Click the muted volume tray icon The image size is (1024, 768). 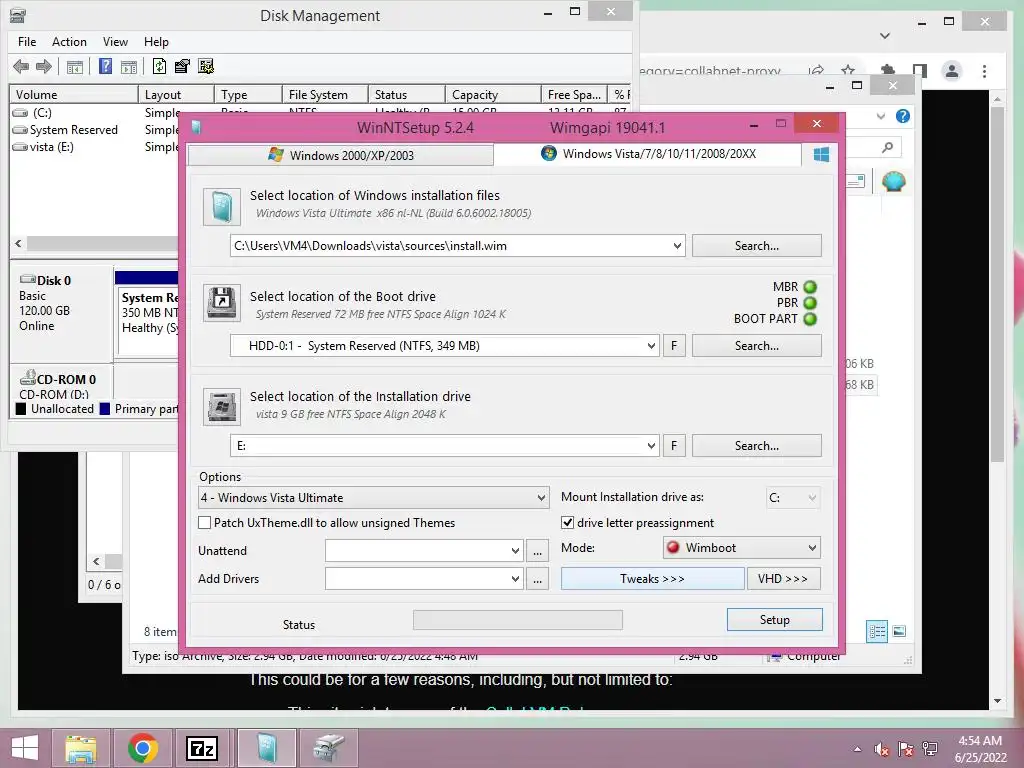(x=882, y=749)
